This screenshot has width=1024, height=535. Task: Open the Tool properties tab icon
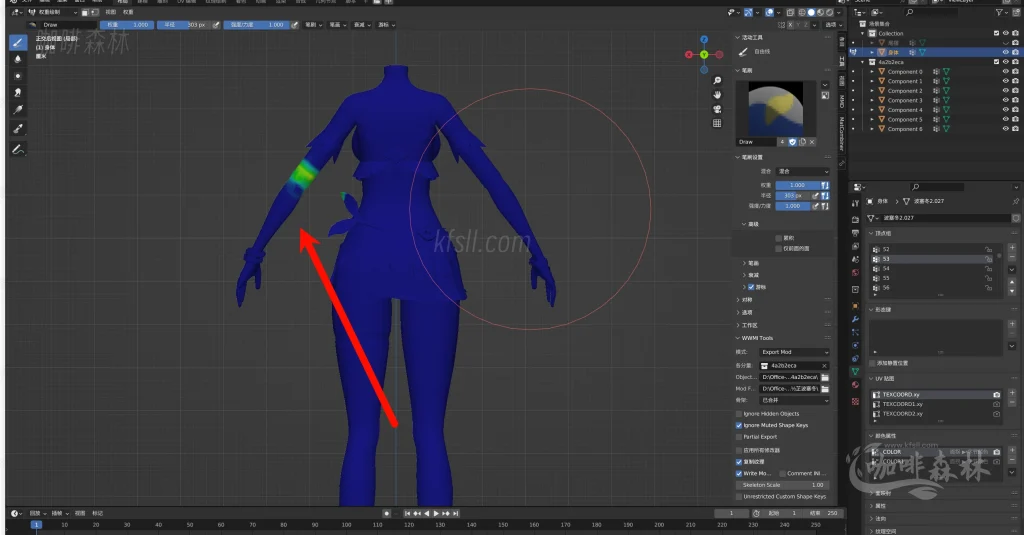point(856,203)
